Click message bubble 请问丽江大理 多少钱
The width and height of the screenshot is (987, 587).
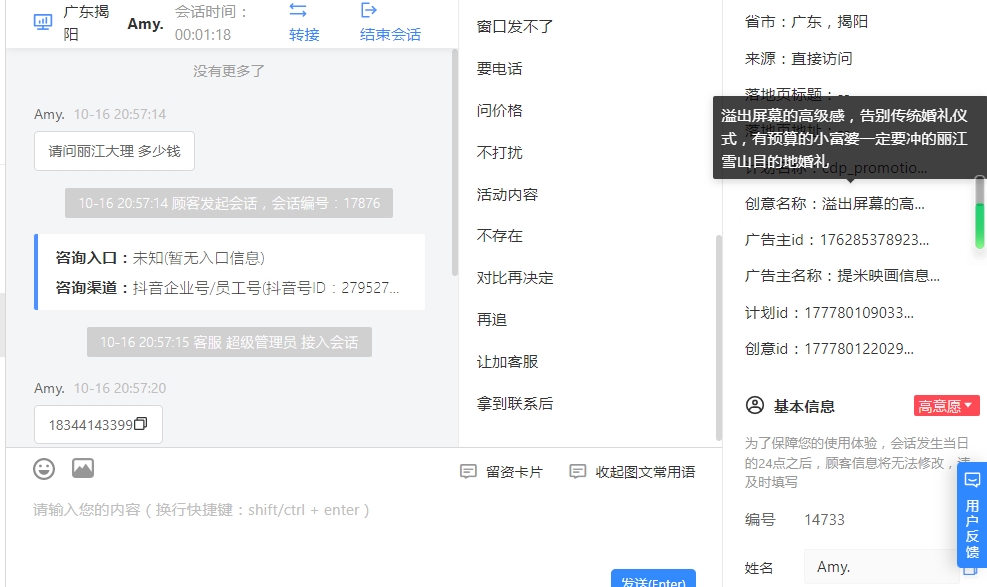[115, 151]
